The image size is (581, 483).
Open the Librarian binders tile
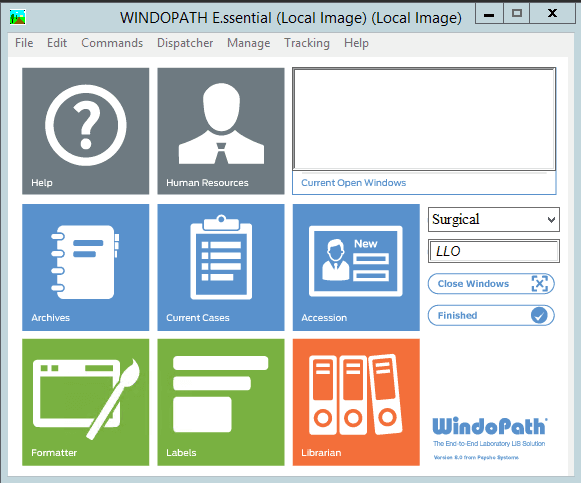coord(356,402)
